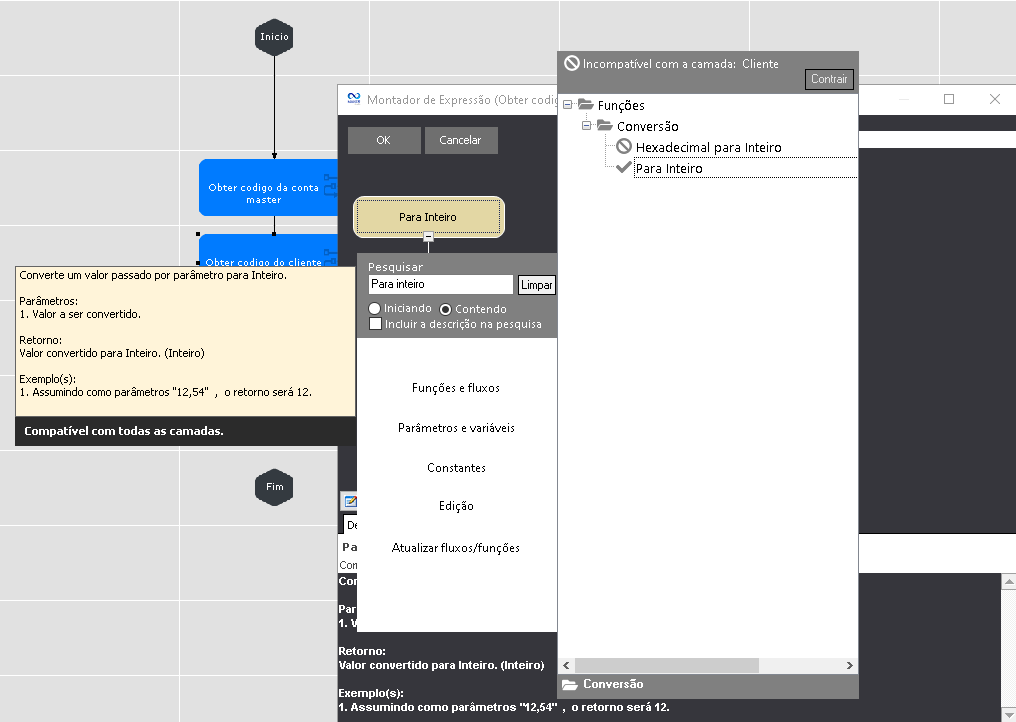The image size is (1016, 722).
Task: Click the checkmark icon beside Para Inteiro
Action: tap(624, 168)
